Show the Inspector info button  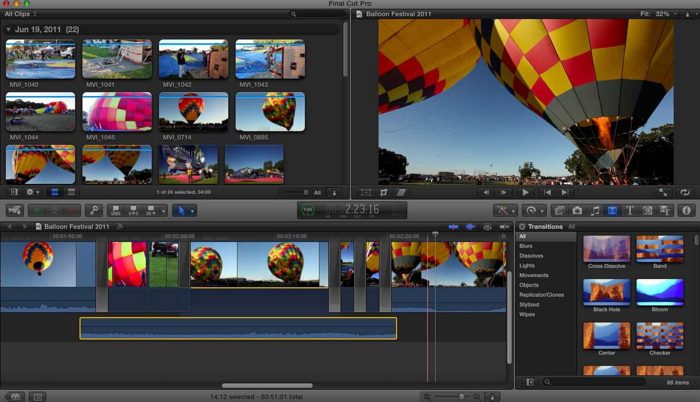[x=686, y=210]
